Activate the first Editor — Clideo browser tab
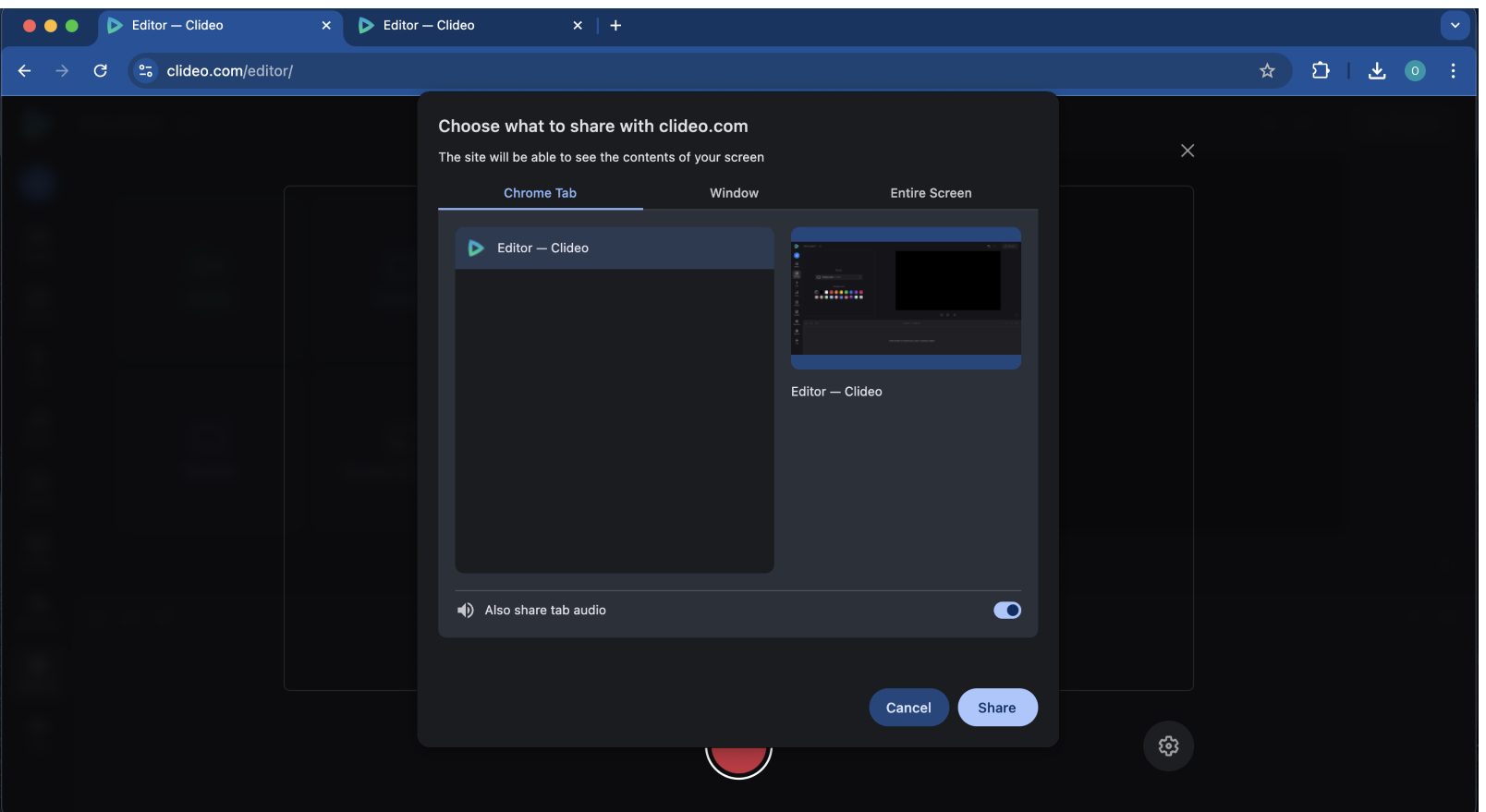Screen dimensions: 1486x812 220,26
